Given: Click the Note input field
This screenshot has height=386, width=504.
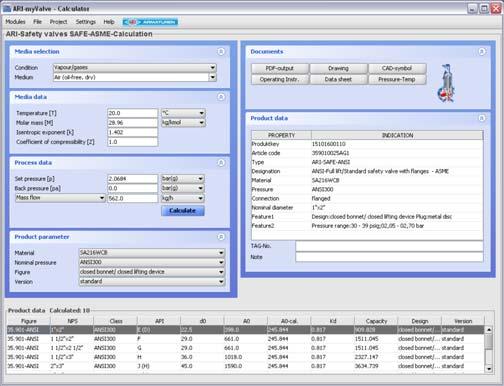Looking at the screenshot, I should tap(389, 257).
